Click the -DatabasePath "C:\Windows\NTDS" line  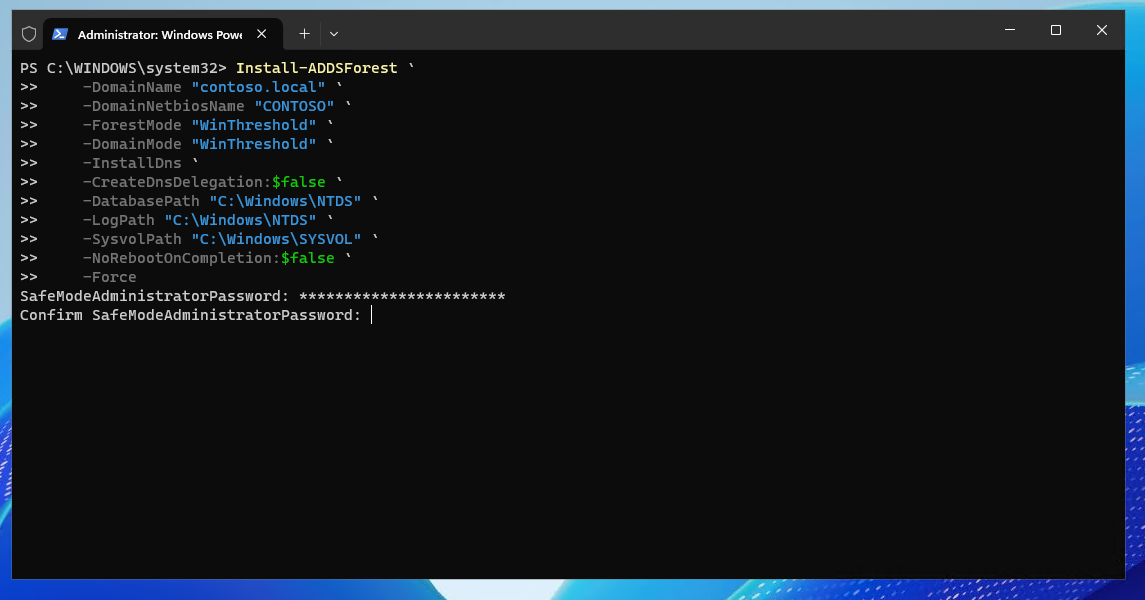tap(221, 201)
